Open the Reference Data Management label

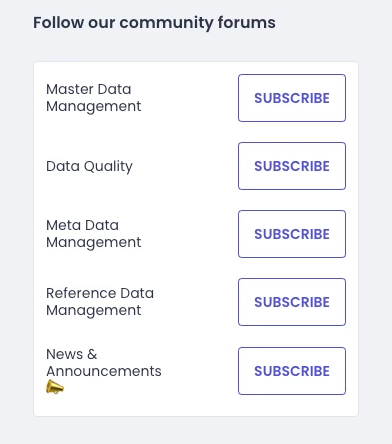click(100, 302)
